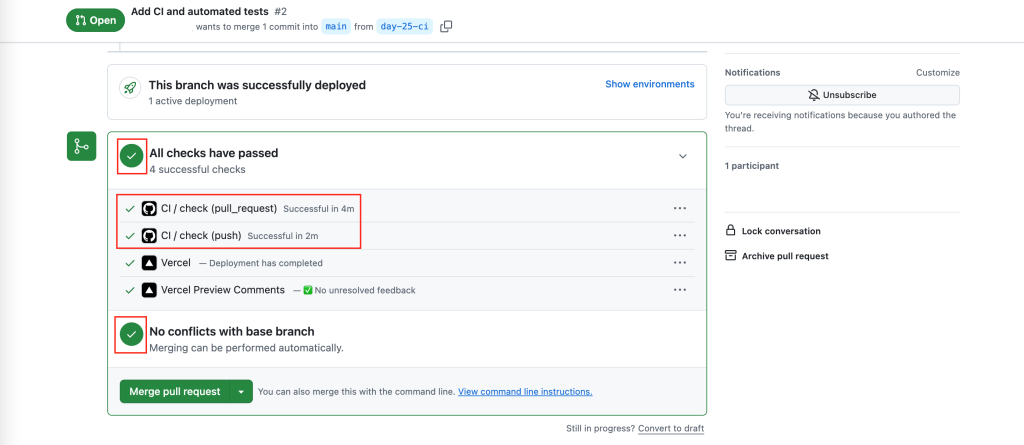Open options menu for CI / check (pull_request)
1024x445 pixels.
pyautogui.click(x=680, y=208)
